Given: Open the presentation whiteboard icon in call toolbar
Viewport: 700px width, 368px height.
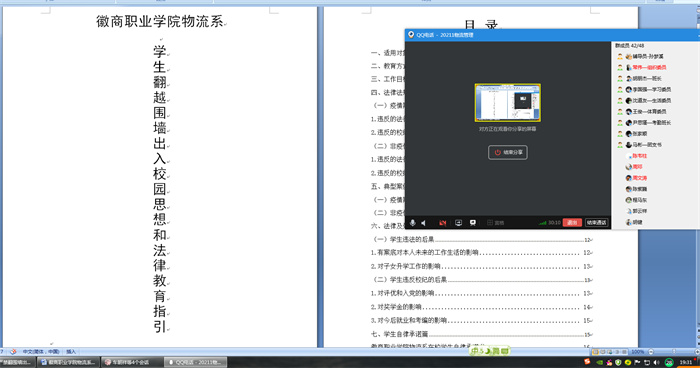Looking at the screenshot, I should coord(473,222).
